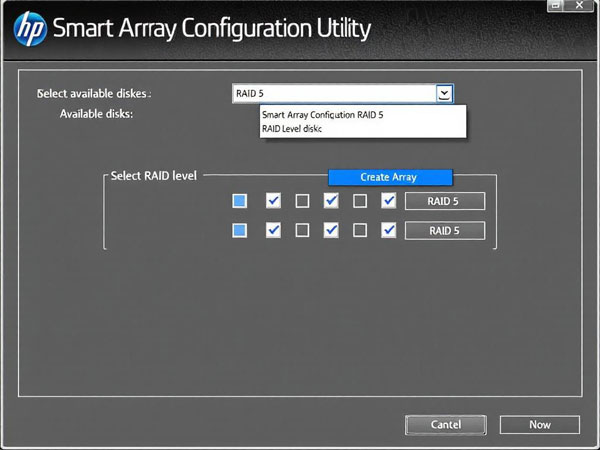Uncheck first checked box in top row

tap(273, 201)
